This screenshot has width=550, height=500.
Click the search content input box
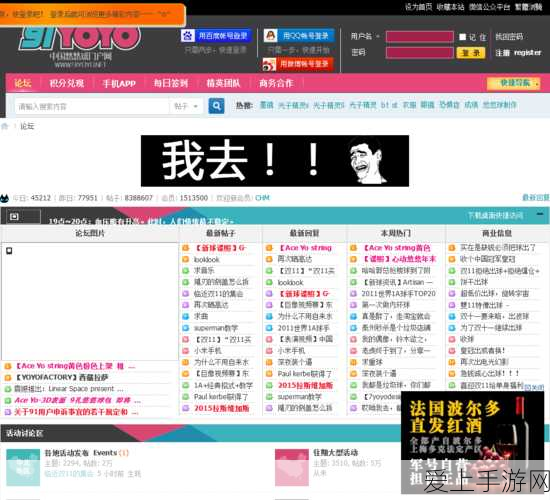pyautogui.click(x=92, y=106)
